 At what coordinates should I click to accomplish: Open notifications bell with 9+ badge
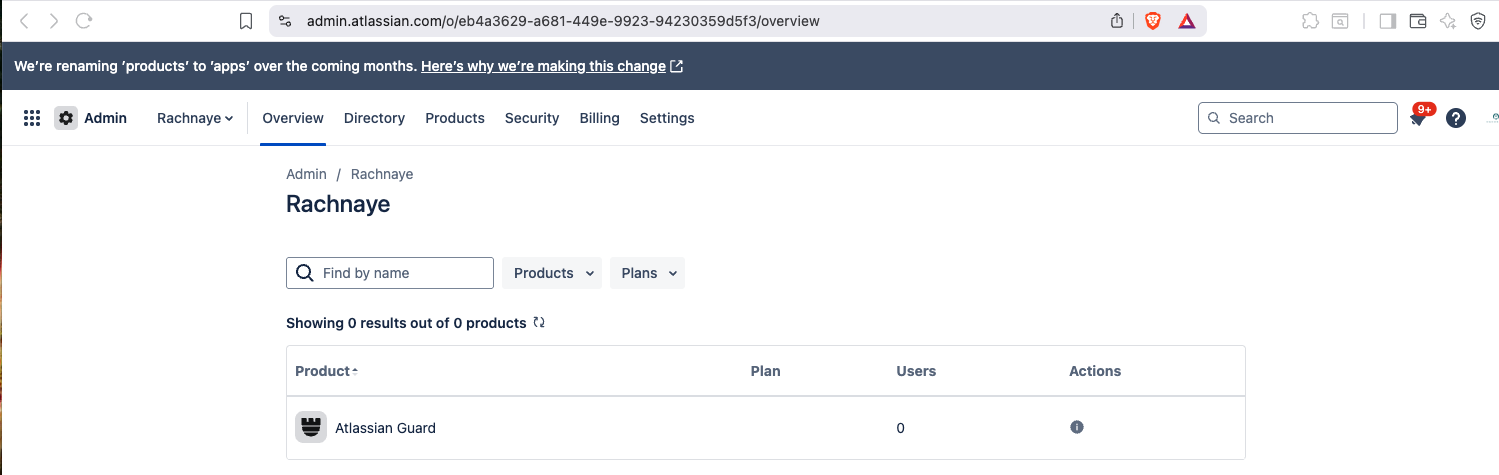[1417, 119]
